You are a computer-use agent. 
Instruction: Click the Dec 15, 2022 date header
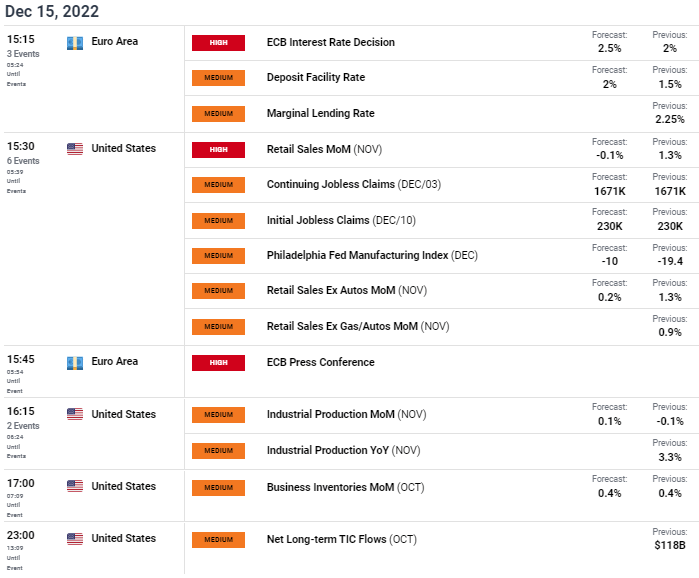[52, 11]
